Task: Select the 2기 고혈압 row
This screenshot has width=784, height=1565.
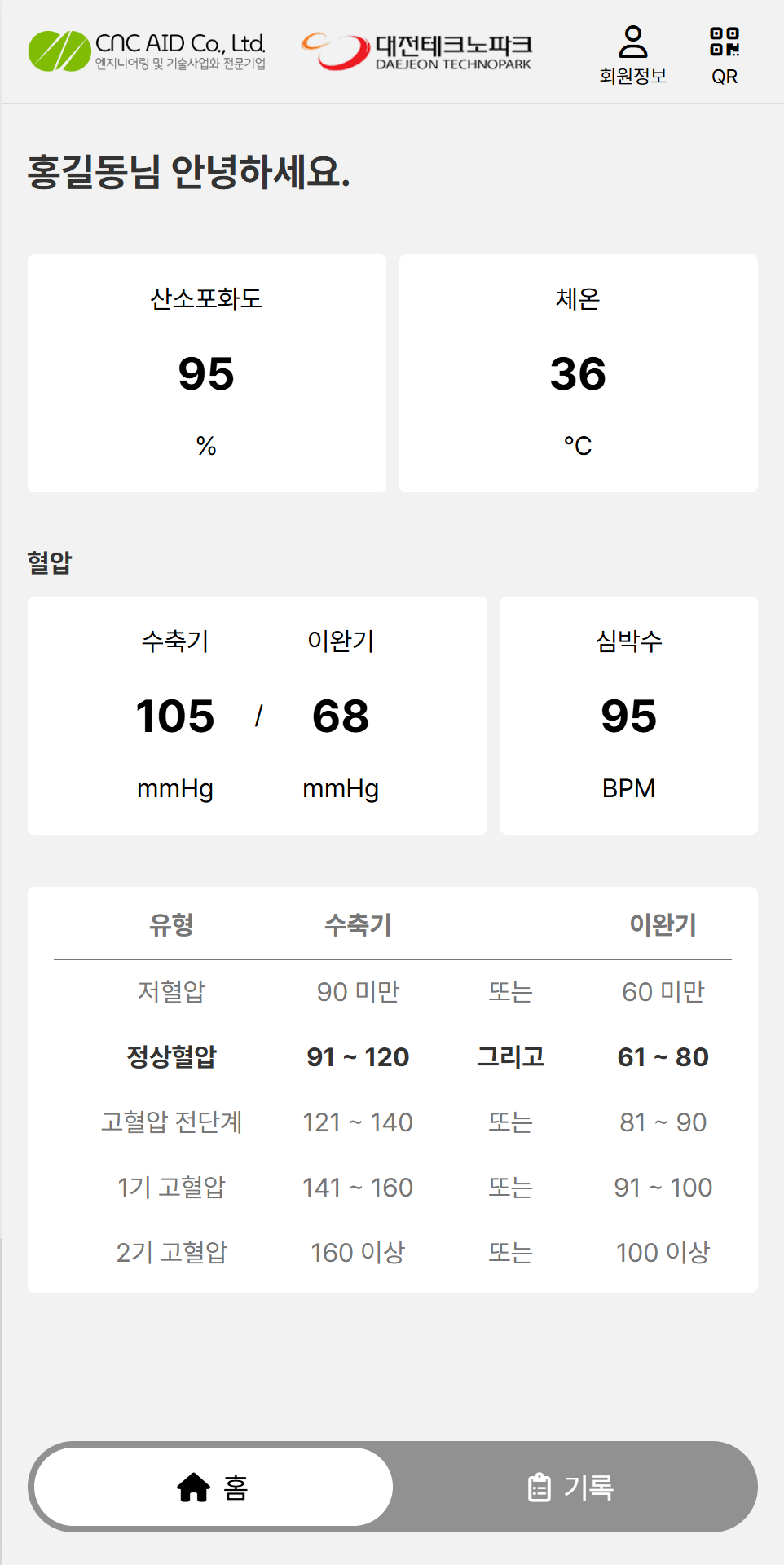Action: (391, 1253)
